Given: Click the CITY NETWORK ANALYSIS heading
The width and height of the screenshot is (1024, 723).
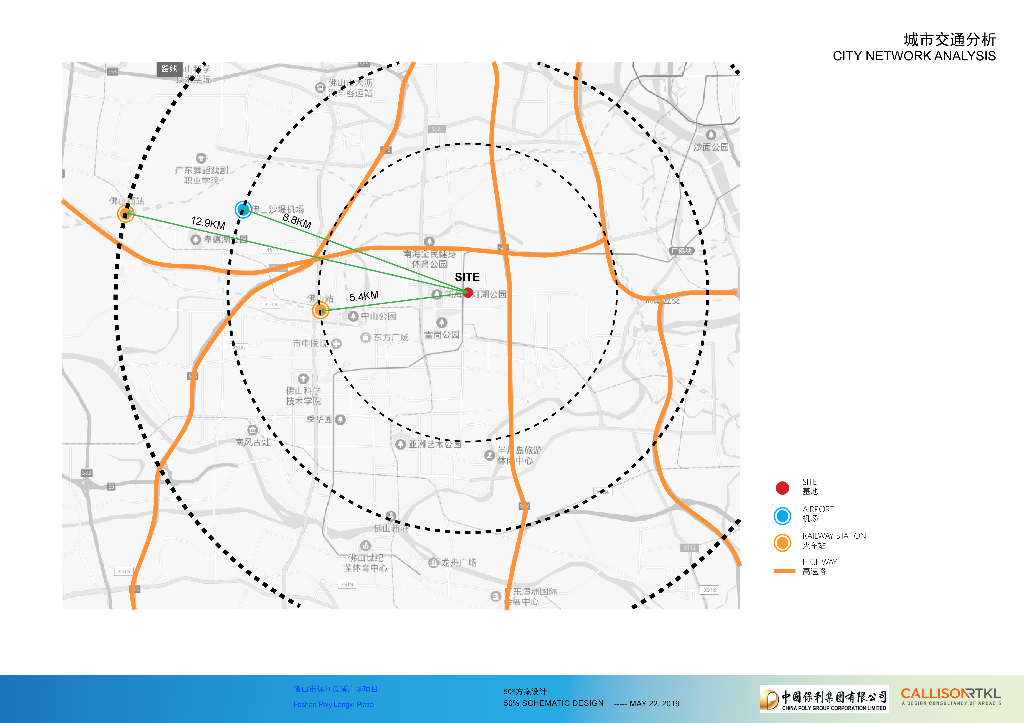Looking at the screenshot, I should click(914, 56).
